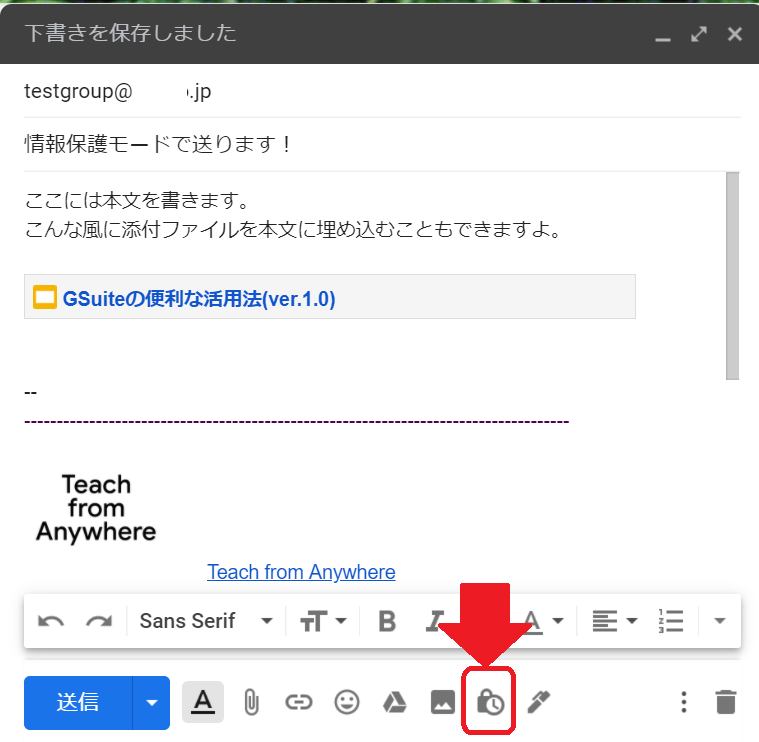Open the Teach from Anywhere link
759x742 pixels.
301,572
